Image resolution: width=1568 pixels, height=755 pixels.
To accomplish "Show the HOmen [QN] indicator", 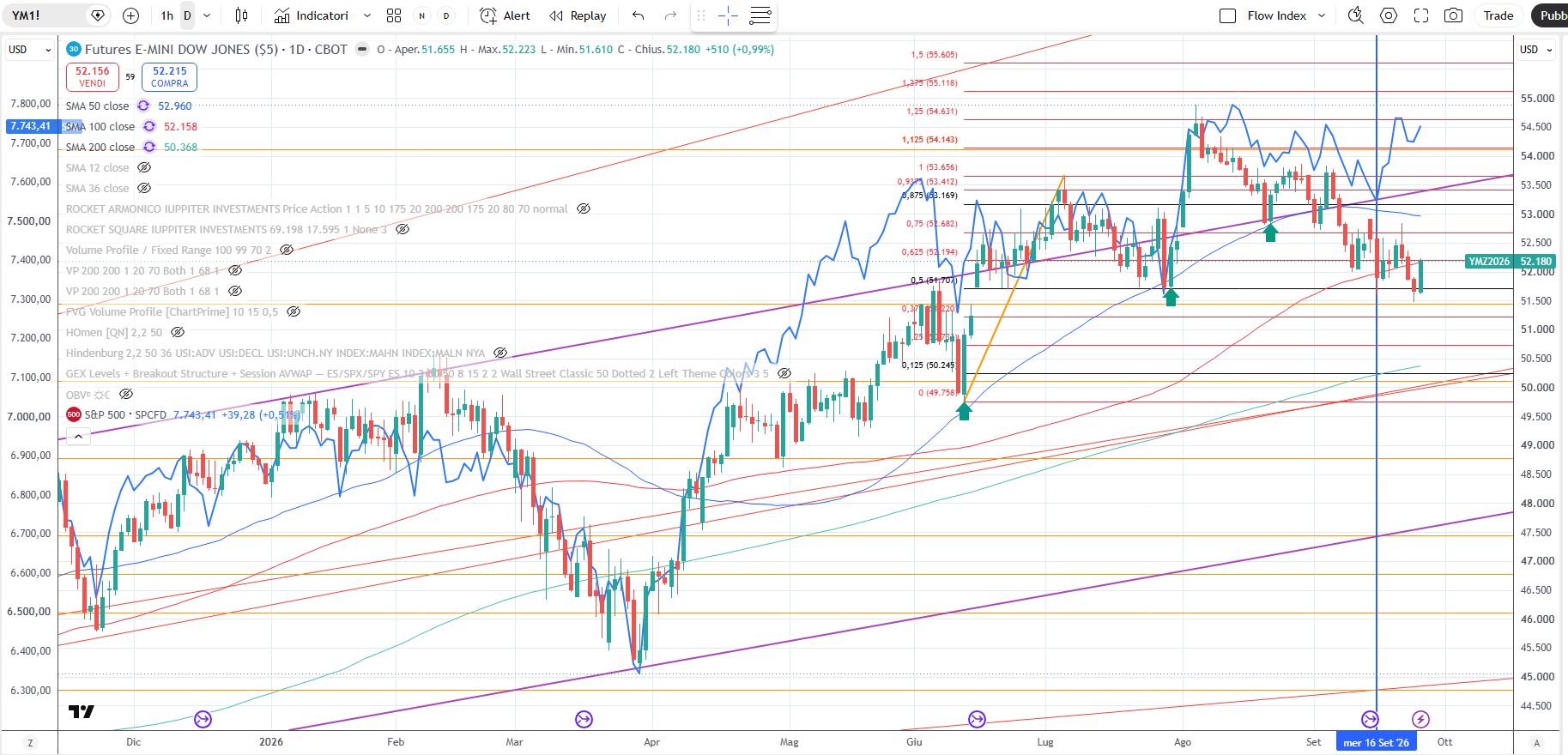I will coord(178,333).
